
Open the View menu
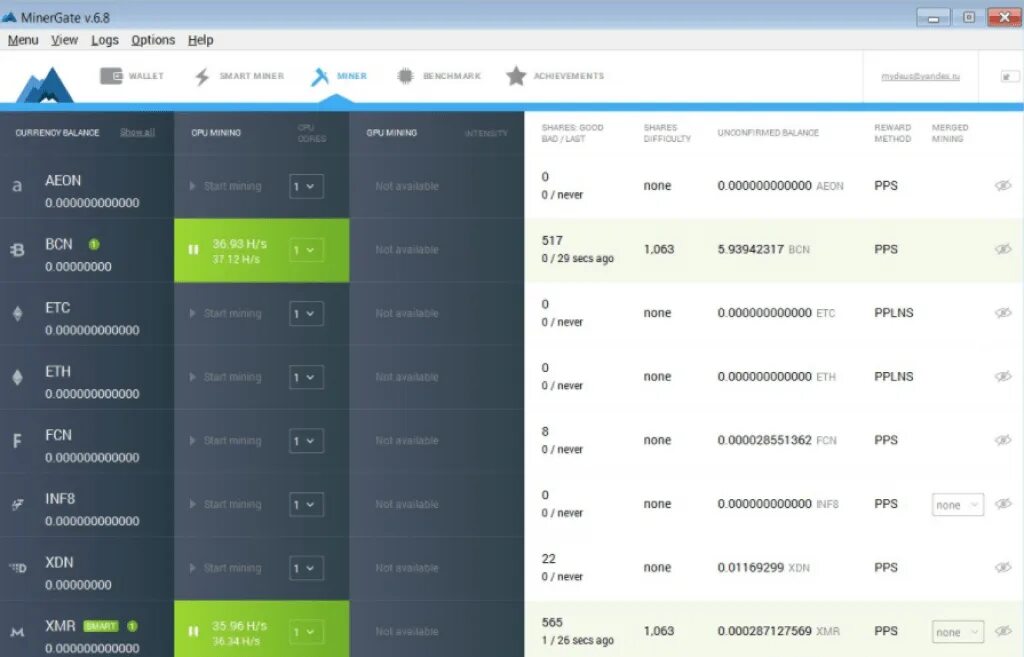(x=64, y=40)
